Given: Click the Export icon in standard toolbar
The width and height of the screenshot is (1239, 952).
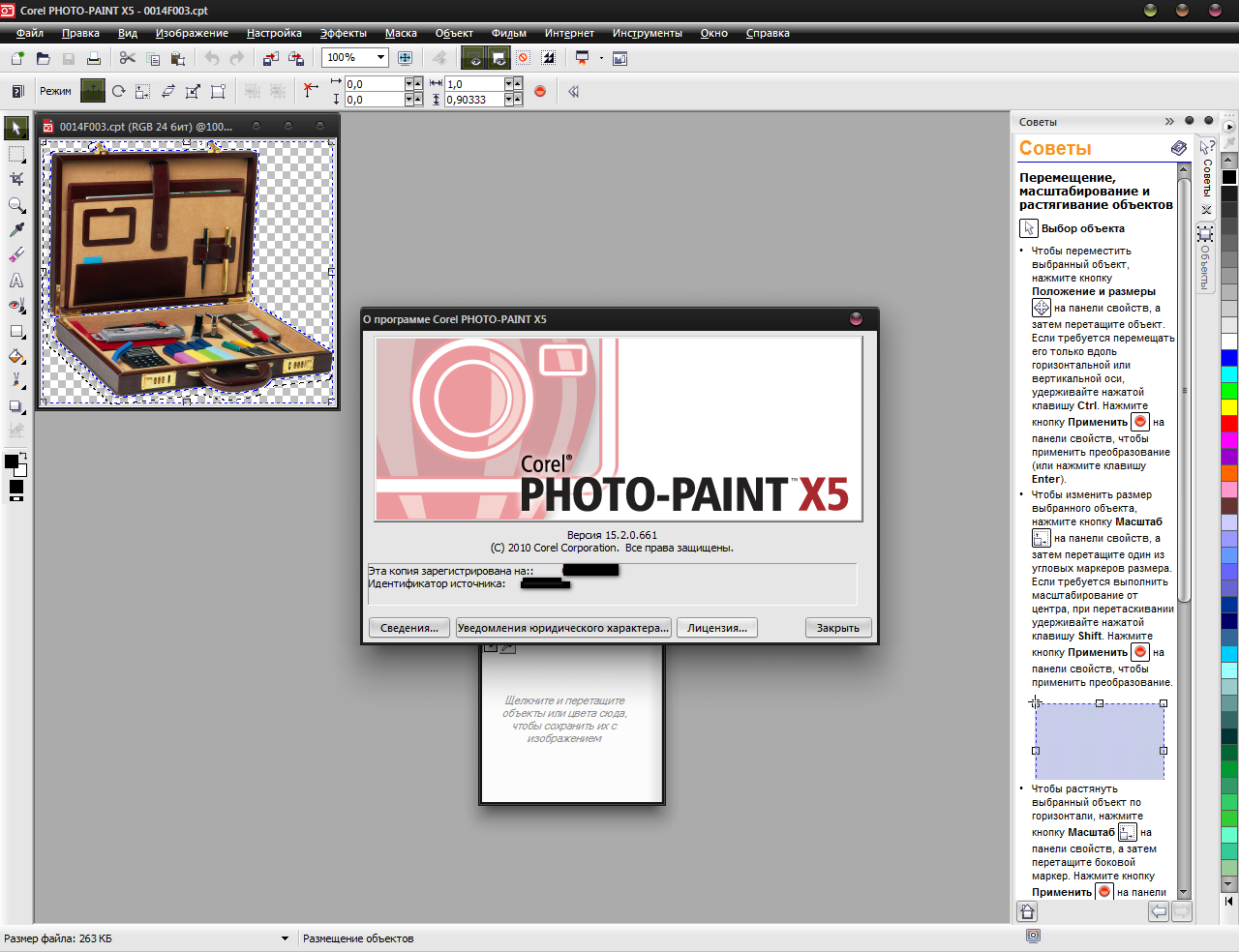Looking at the screenshot, I should point(296,58).
